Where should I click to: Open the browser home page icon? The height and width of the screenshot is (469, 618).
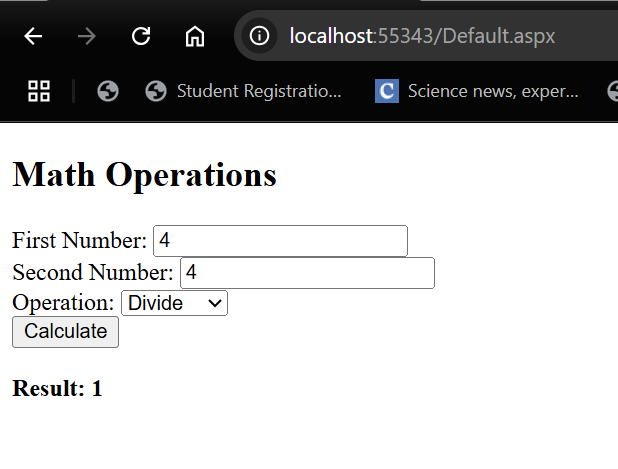[x=195, y=36]
